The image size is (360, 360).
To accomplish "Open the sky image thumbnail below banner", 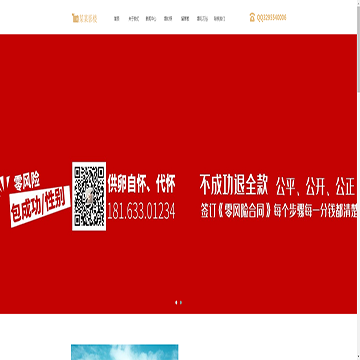I will [x=125, y=352].
